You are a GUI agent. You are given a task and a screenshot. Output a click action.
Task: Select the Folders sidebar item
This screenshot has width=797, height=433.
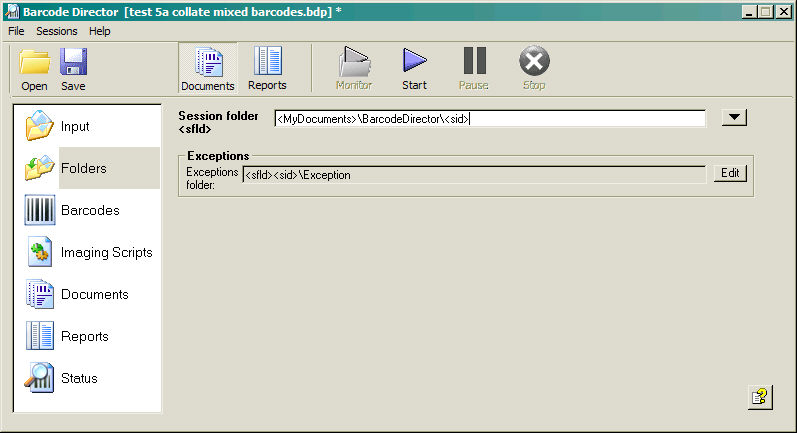click(83, 168)
